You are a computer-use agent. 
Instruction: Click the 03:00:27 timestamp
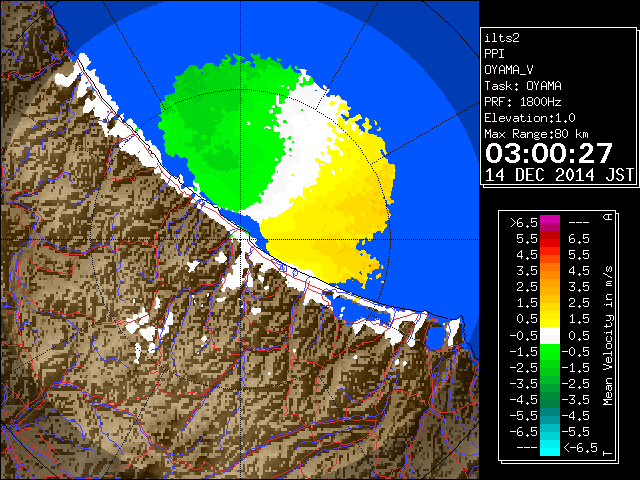point(549,153)
